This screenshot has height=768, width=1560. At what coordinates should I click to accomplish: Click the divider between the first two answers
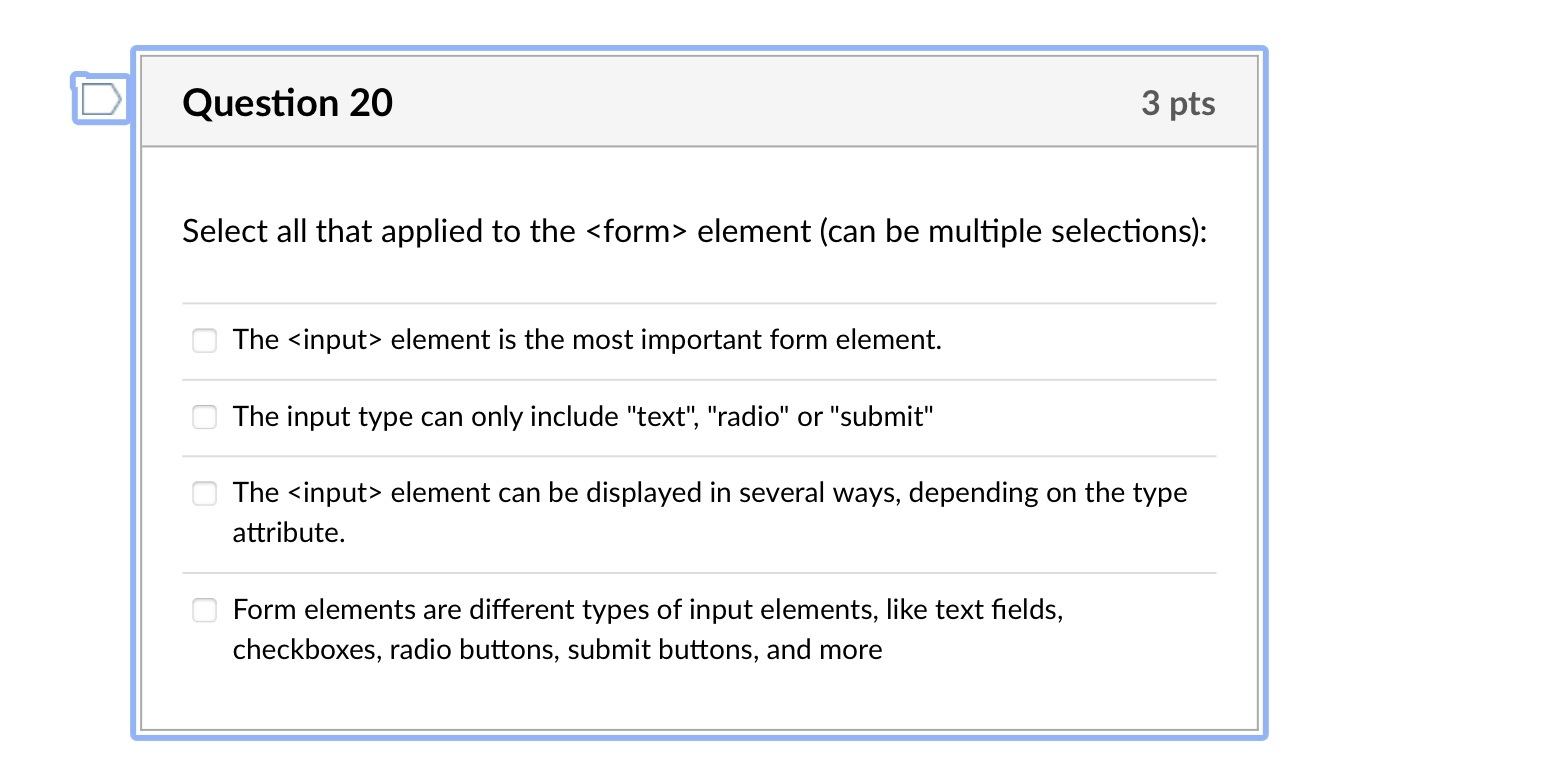pyautogui.click(x=698, y=379)
